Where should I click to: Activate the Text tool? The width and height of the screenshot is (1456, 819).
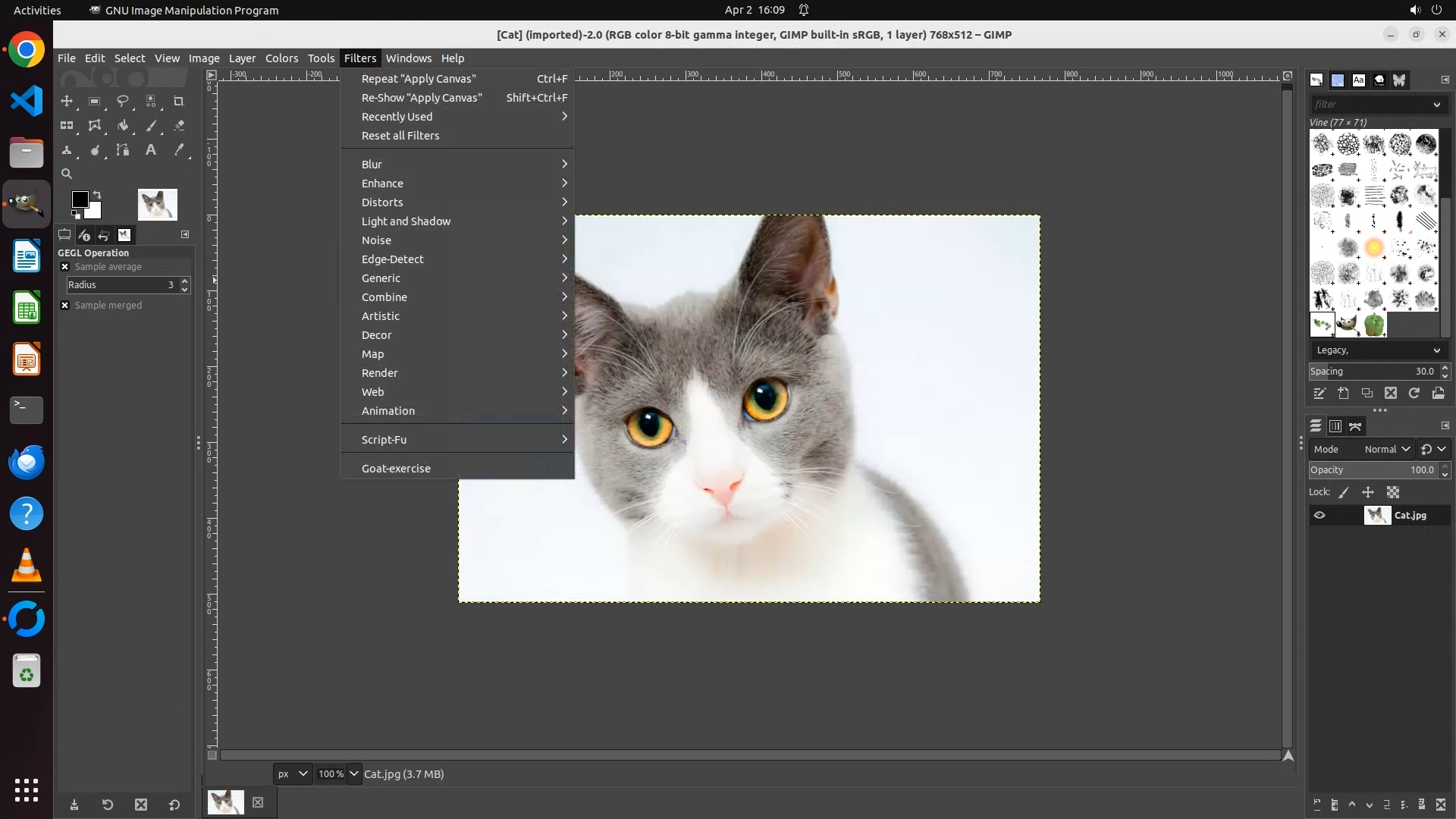coord(151,150)
